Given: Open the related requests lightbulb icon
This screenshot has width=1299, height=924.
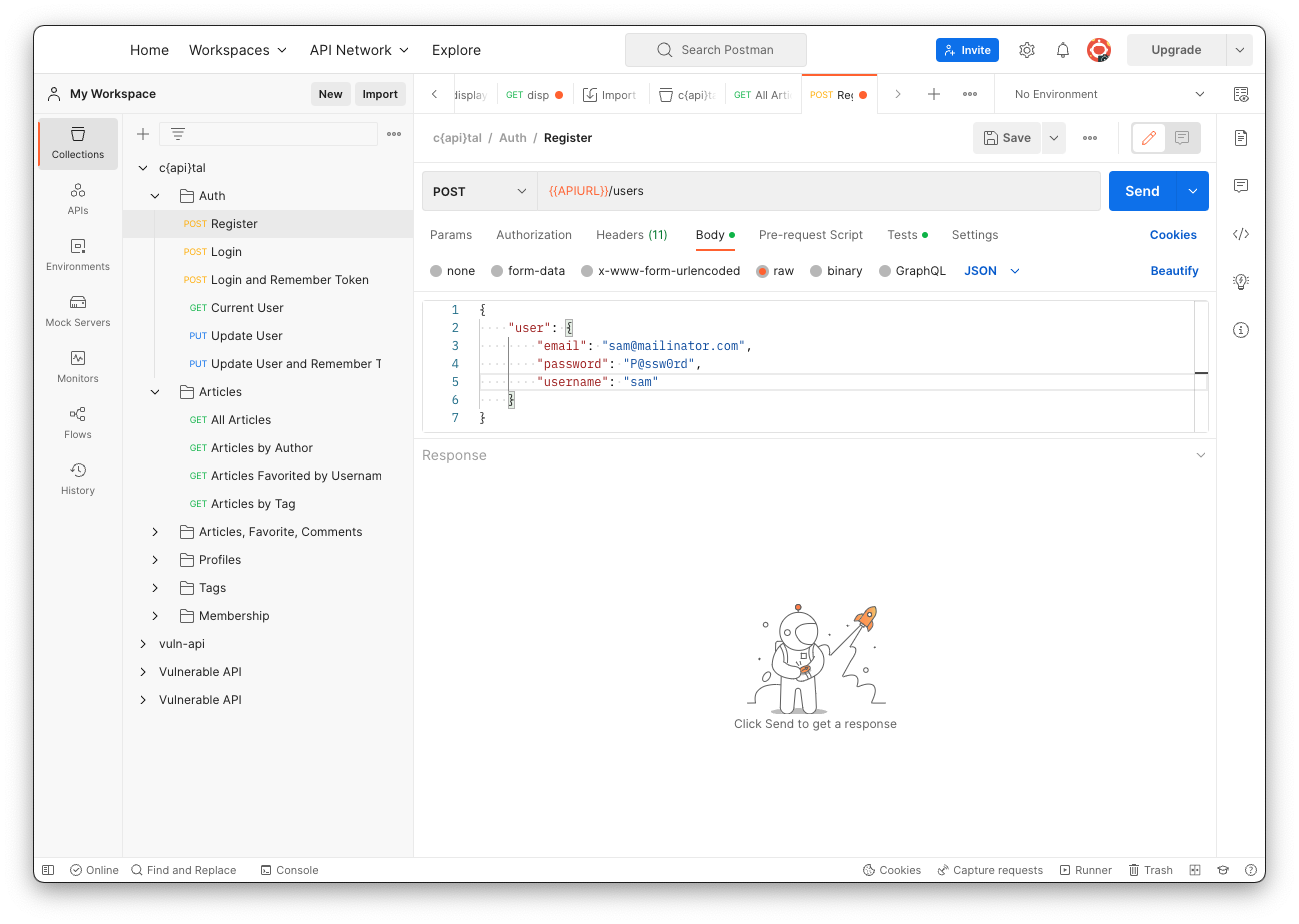Looking at the screenshot, I should [x=1241, y=282].
